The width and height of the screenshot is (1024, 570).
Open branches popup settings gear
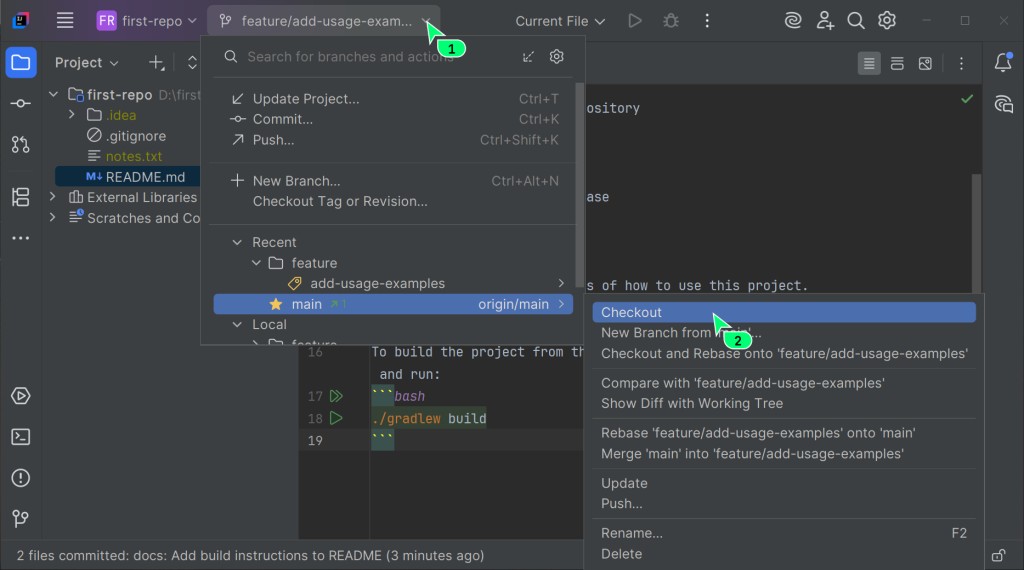click(556, 57)
